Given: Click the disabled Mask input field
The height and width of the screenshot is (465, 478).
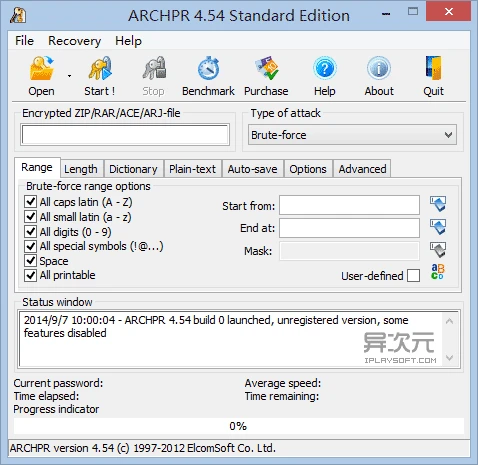Looking at the screenshot, I should (349, 251).
